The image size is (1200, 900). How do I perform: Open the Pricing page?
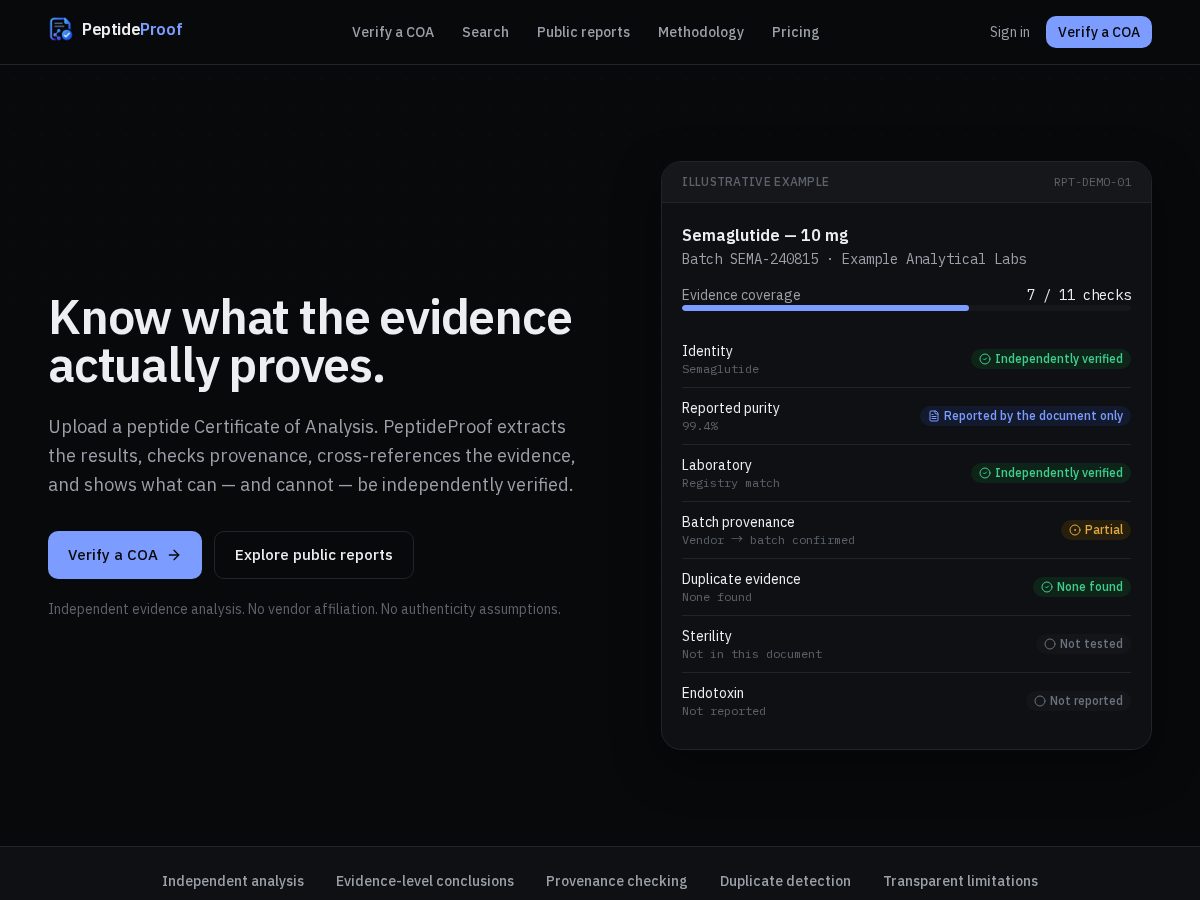pyautogui.click(x=795, y=32)
